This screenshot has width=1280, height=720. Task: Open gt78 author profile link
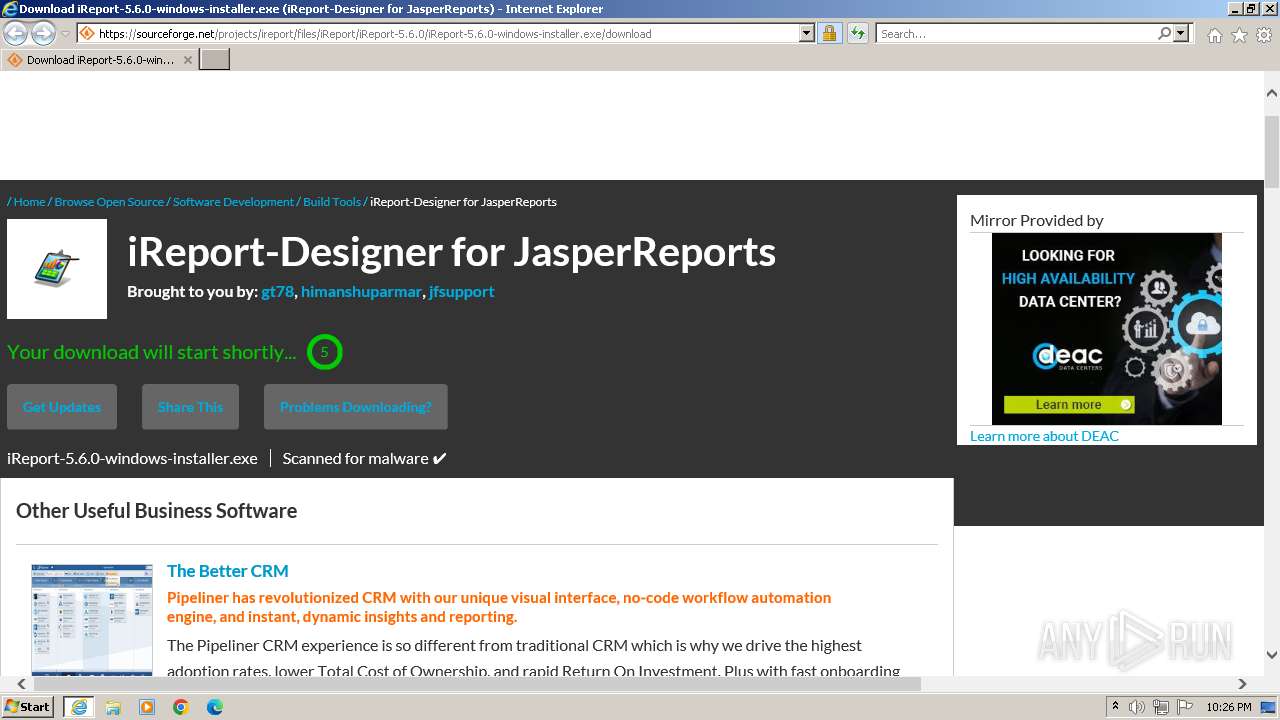277,291
